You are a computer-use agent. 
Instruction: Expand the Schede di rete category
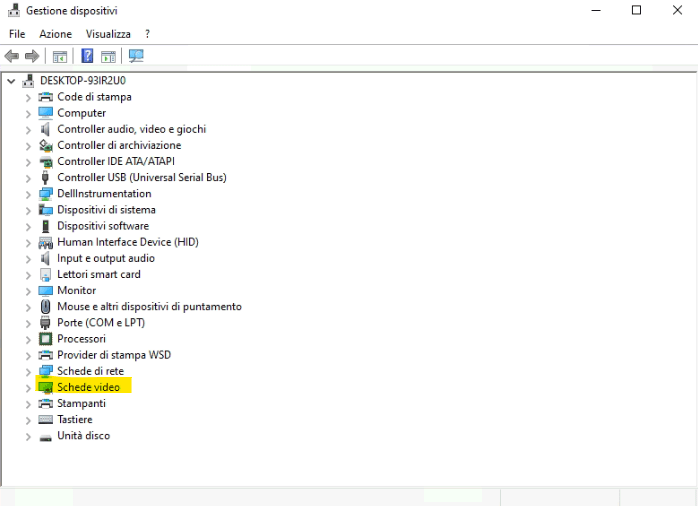[x=28, y=371]
